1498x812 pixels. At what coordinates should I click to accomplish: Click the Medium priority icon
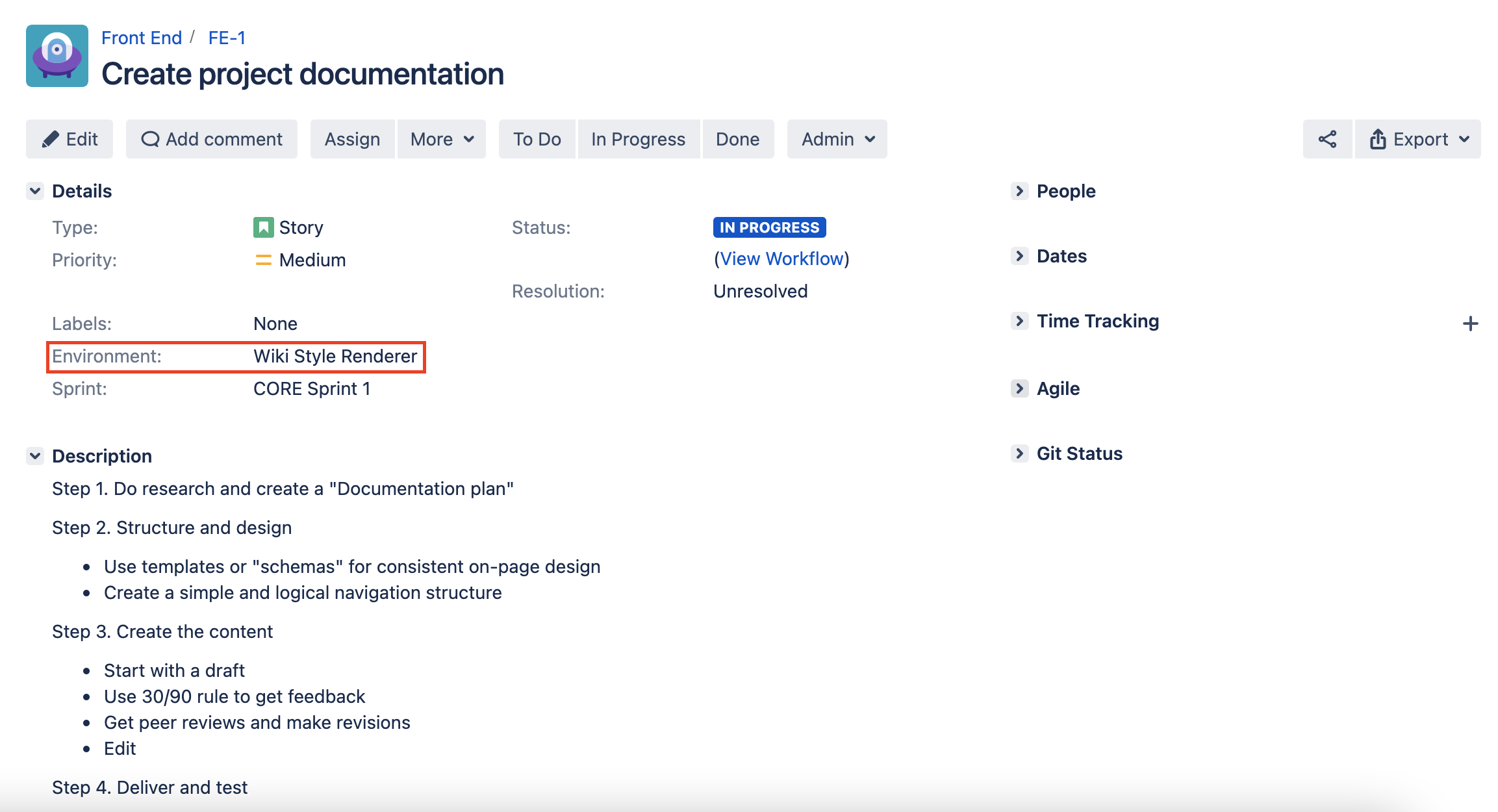(263, 260)
